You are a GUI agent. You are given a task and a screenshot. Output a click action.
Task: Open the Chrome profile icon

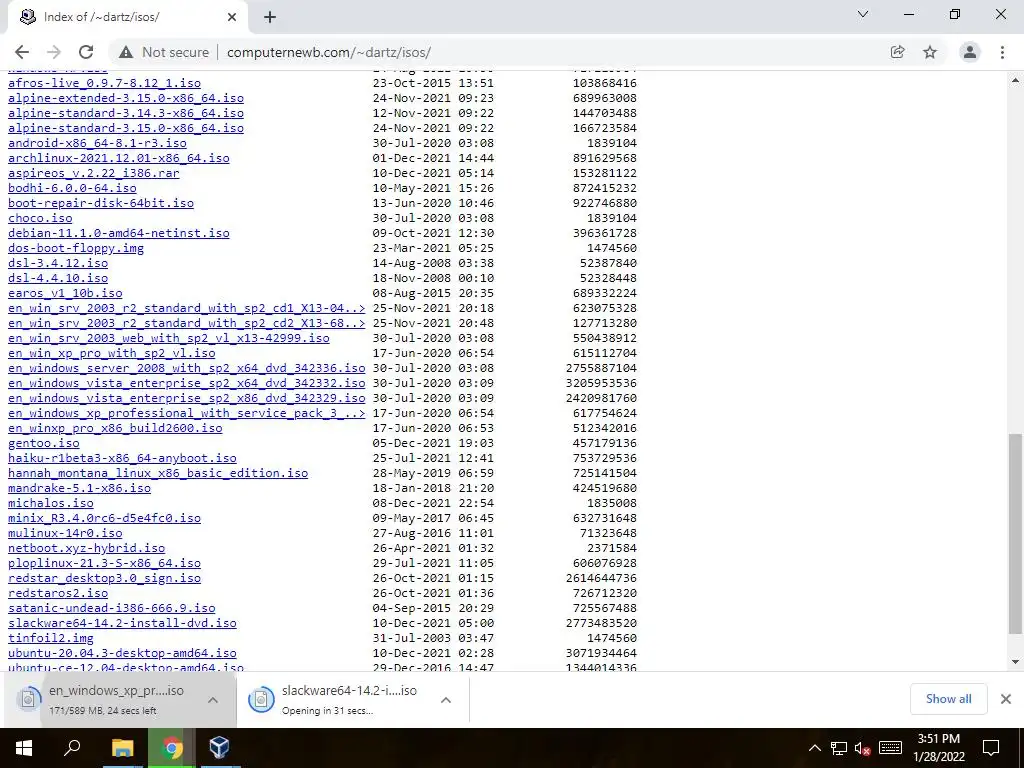coord(970,52)
